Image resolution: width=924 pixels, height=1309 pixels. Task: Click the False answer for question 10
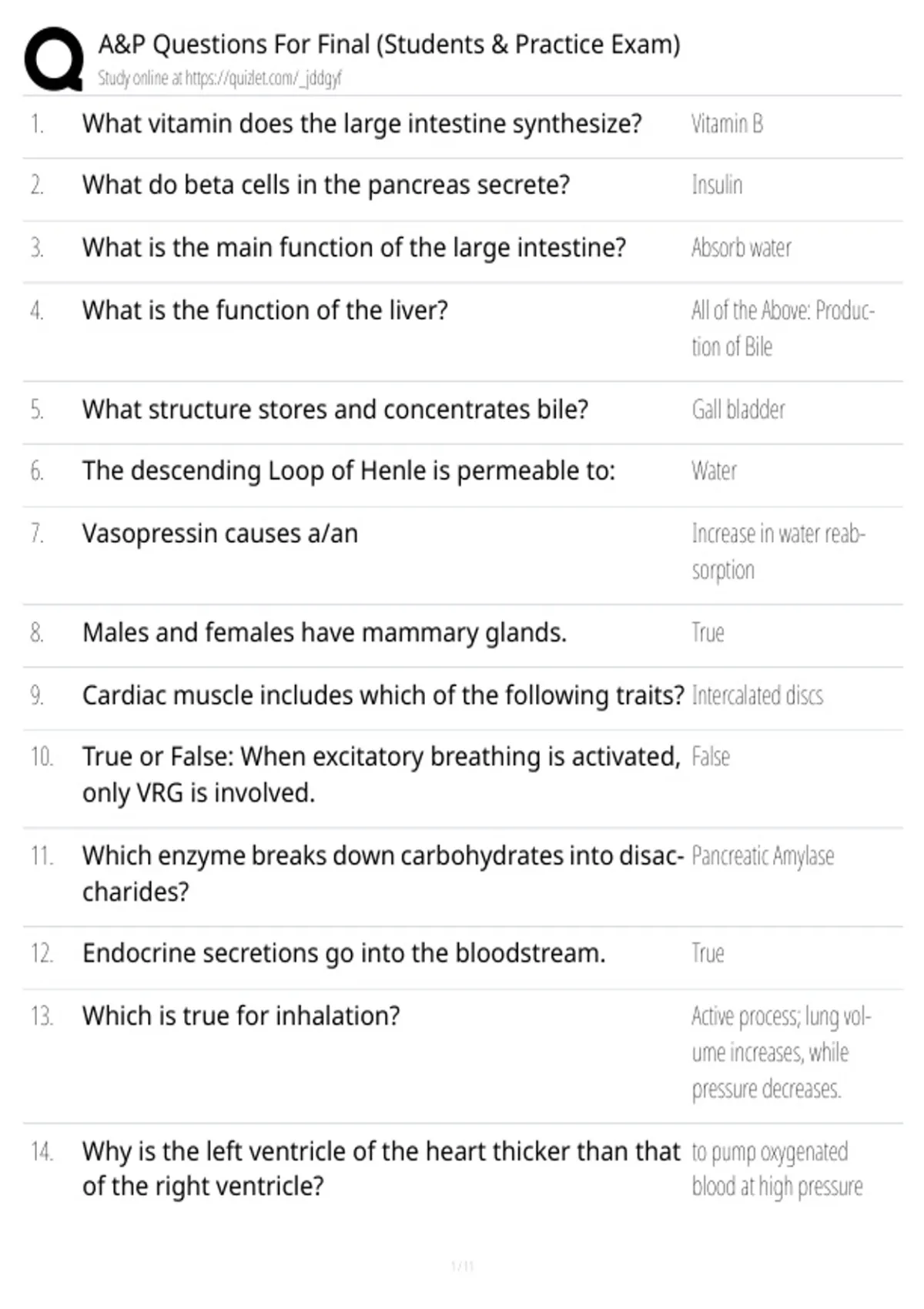711,757
